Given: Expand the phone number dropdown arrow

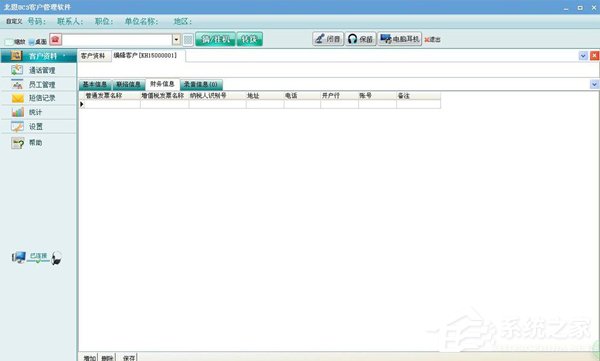Looking at the screenshot, I should tap(176, 39).
